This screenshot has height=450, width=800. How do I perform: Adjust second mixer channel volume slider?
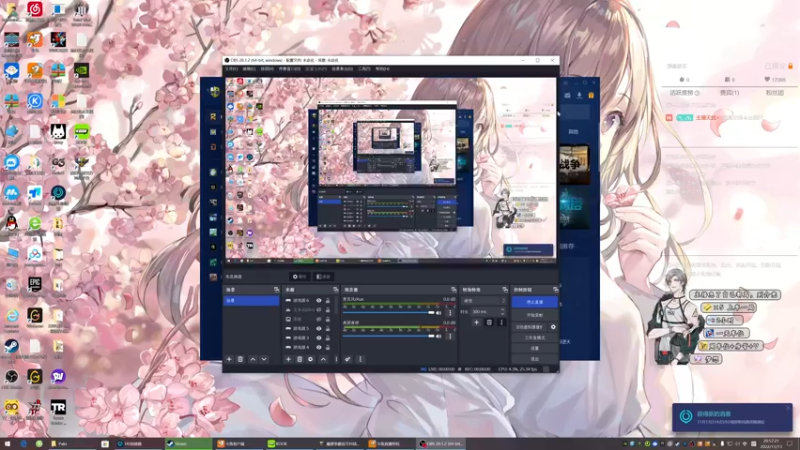point(390,336)
